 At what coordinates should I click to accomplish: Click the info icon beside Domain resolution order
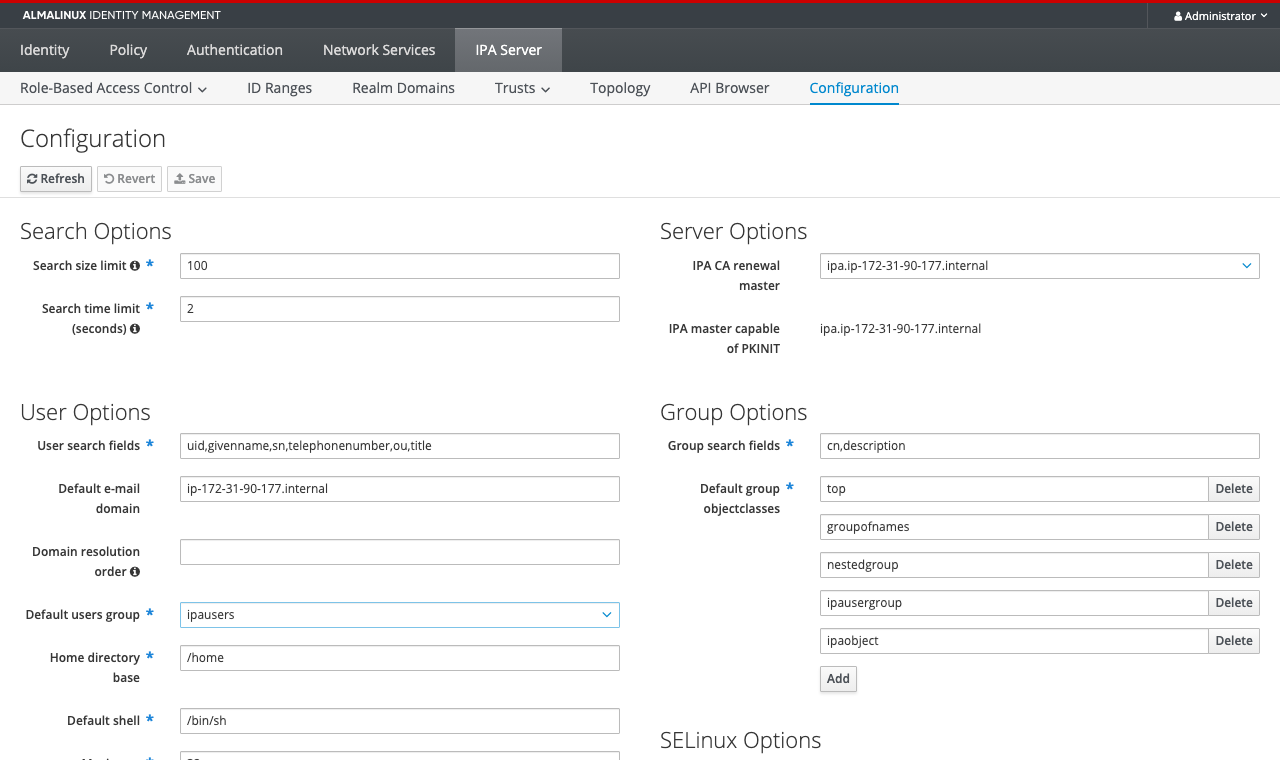(x=135, y=572)
